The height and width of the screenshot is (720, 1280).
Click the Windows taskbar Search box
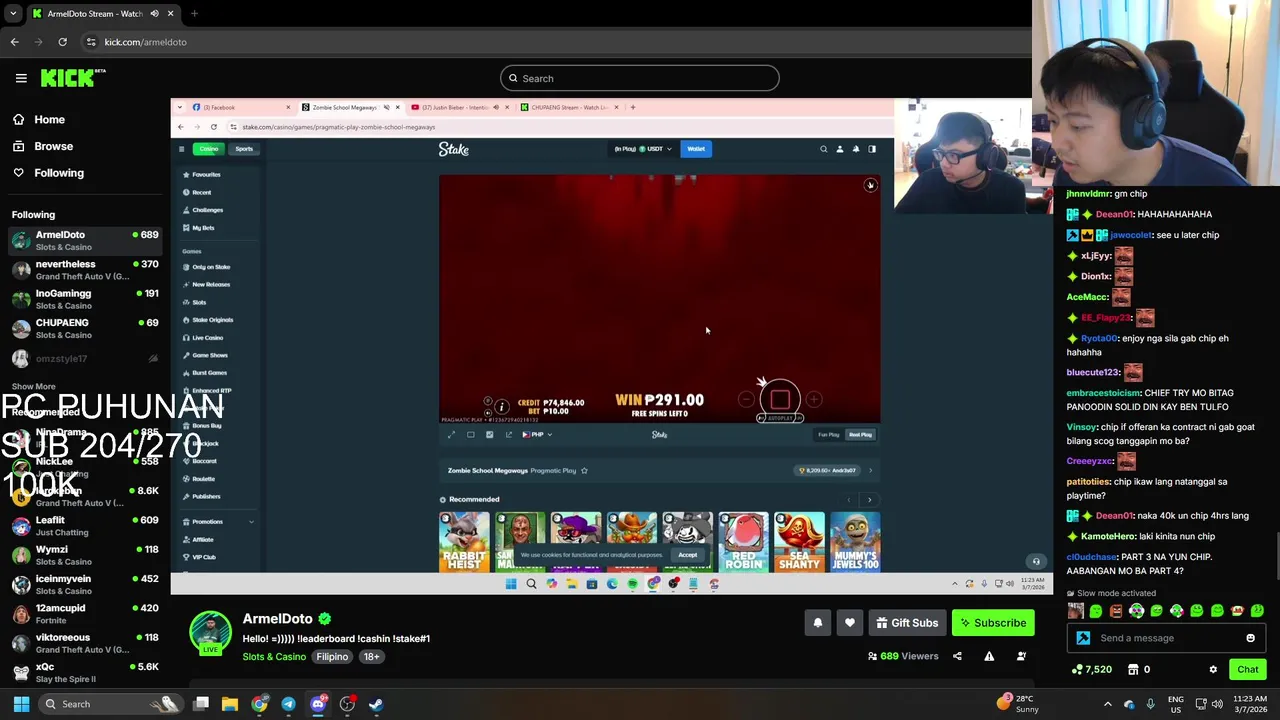112,704
